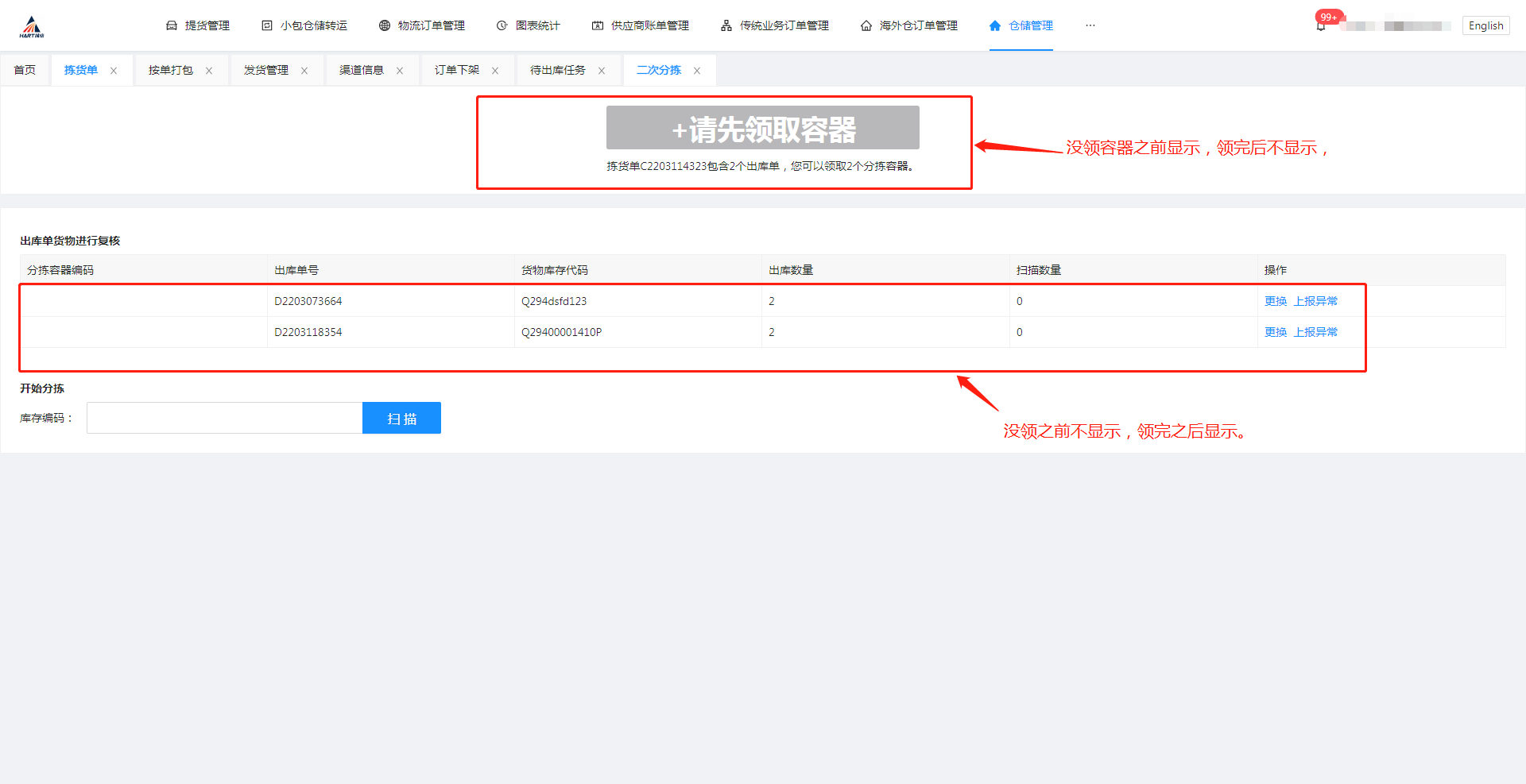Click 更换 for order D2203073664
Viewport: 1526px width, 784px height.
tap(1275, 301)
